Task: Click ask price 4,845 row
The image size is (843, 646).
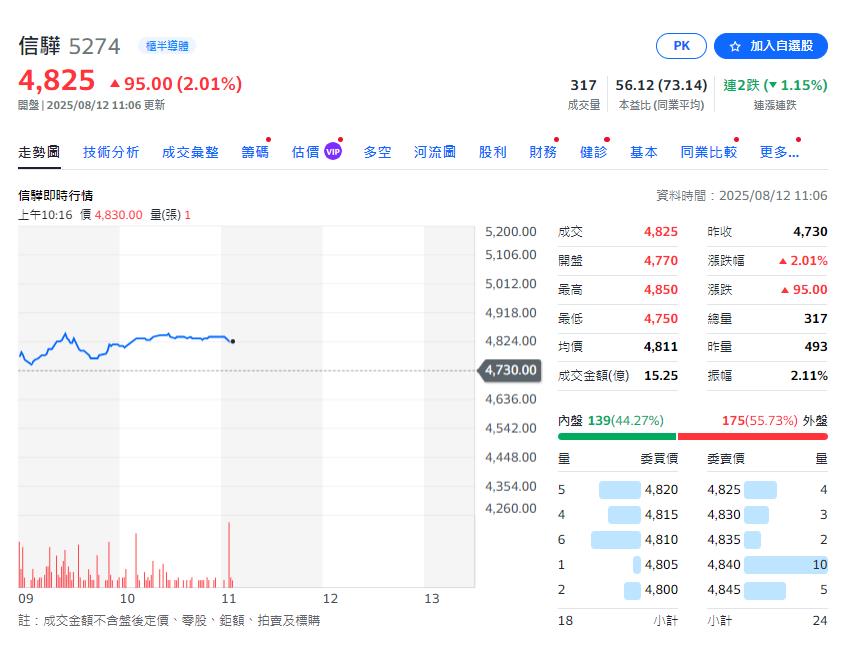Action: [x=767, y=590]
